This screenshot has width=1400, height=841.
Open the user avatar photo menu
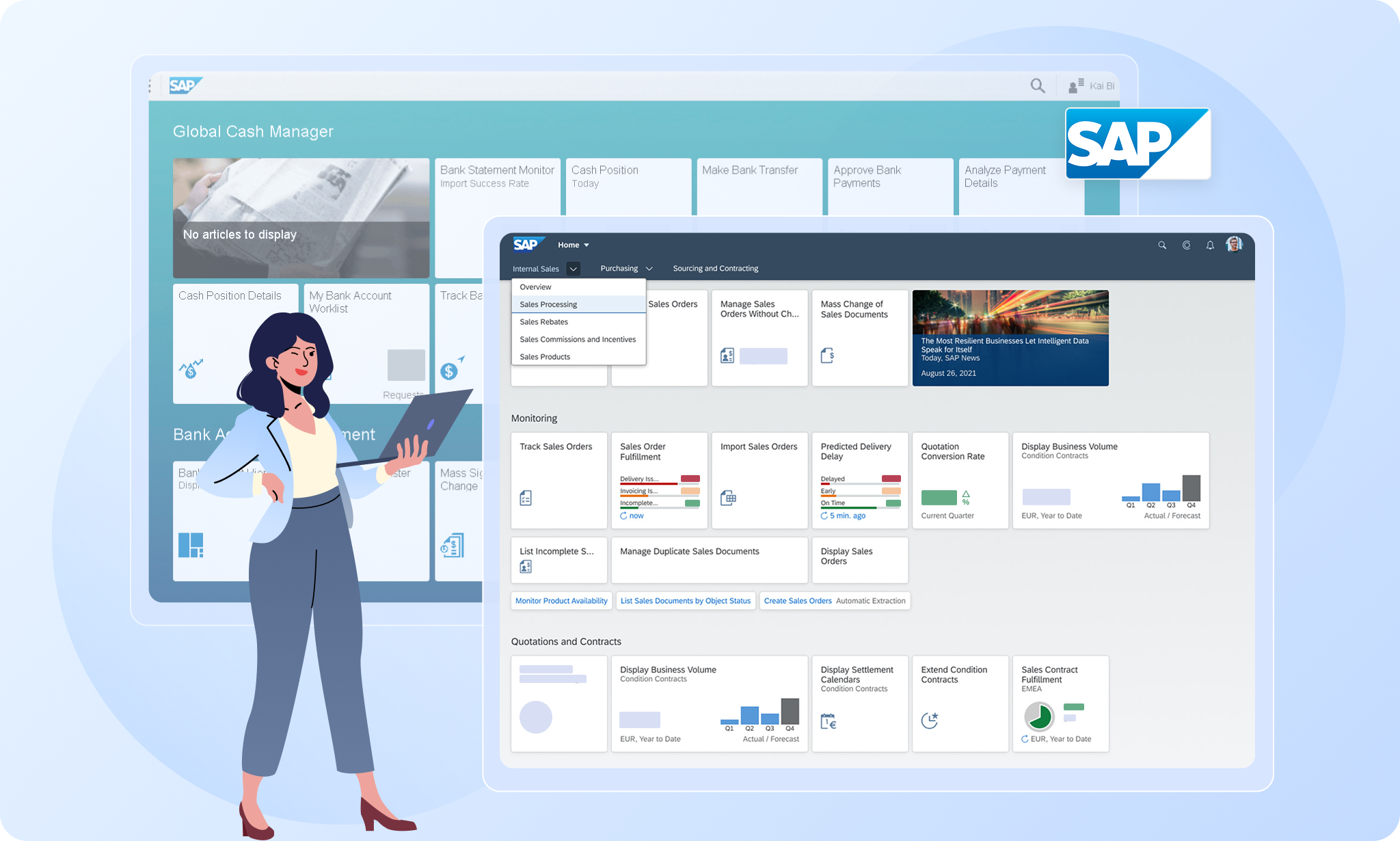pos(1234,244)
